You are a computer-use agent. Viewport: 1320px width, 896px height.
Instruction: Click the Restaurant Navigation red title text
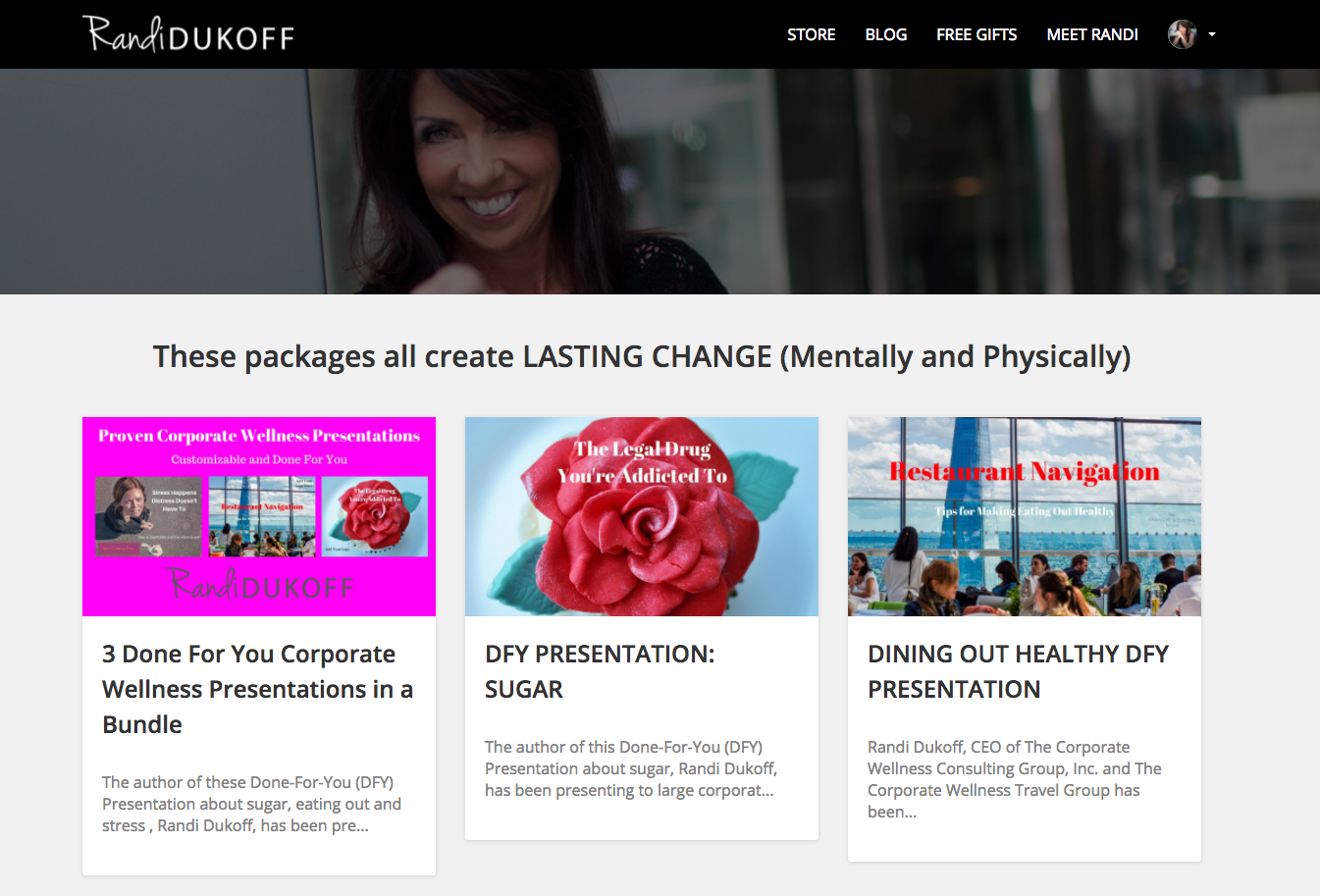point(1025,472)
